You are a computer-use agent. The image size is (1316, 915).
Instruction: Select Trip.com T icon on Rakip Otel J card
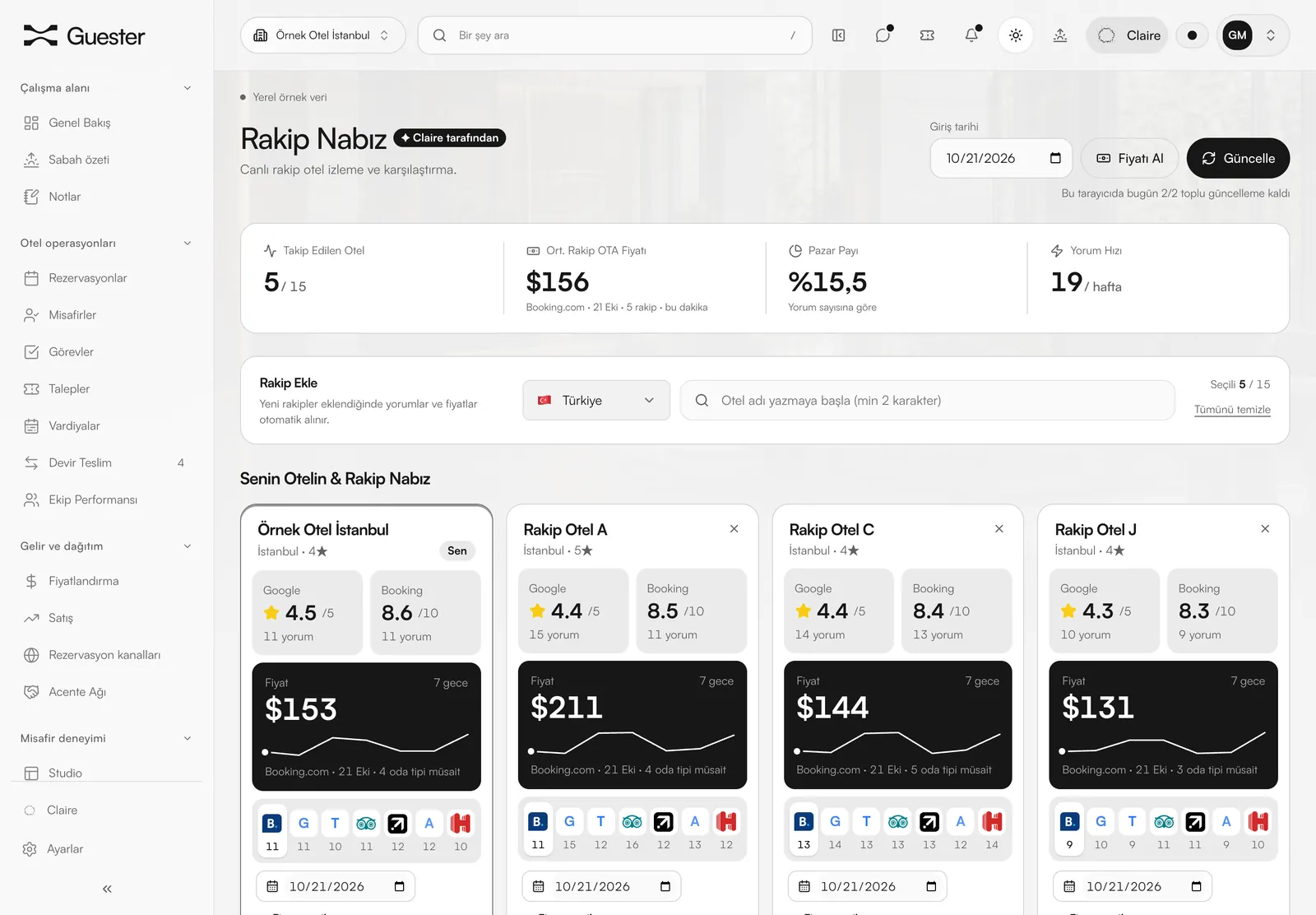(x=1132, y=830)
